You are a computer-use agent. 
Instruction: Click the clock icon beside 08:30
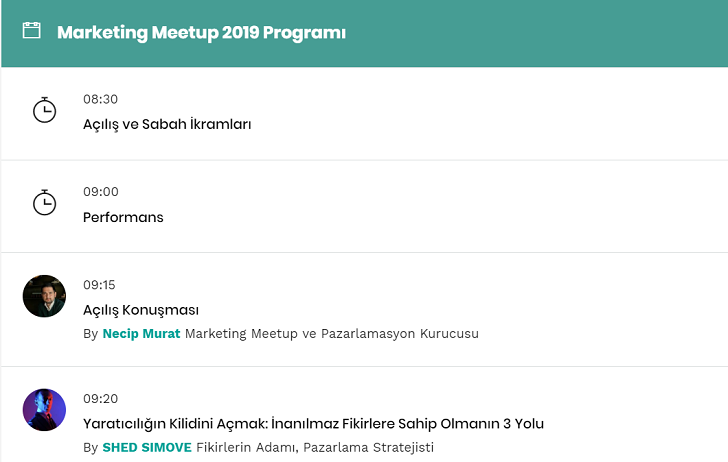[44, 110]
